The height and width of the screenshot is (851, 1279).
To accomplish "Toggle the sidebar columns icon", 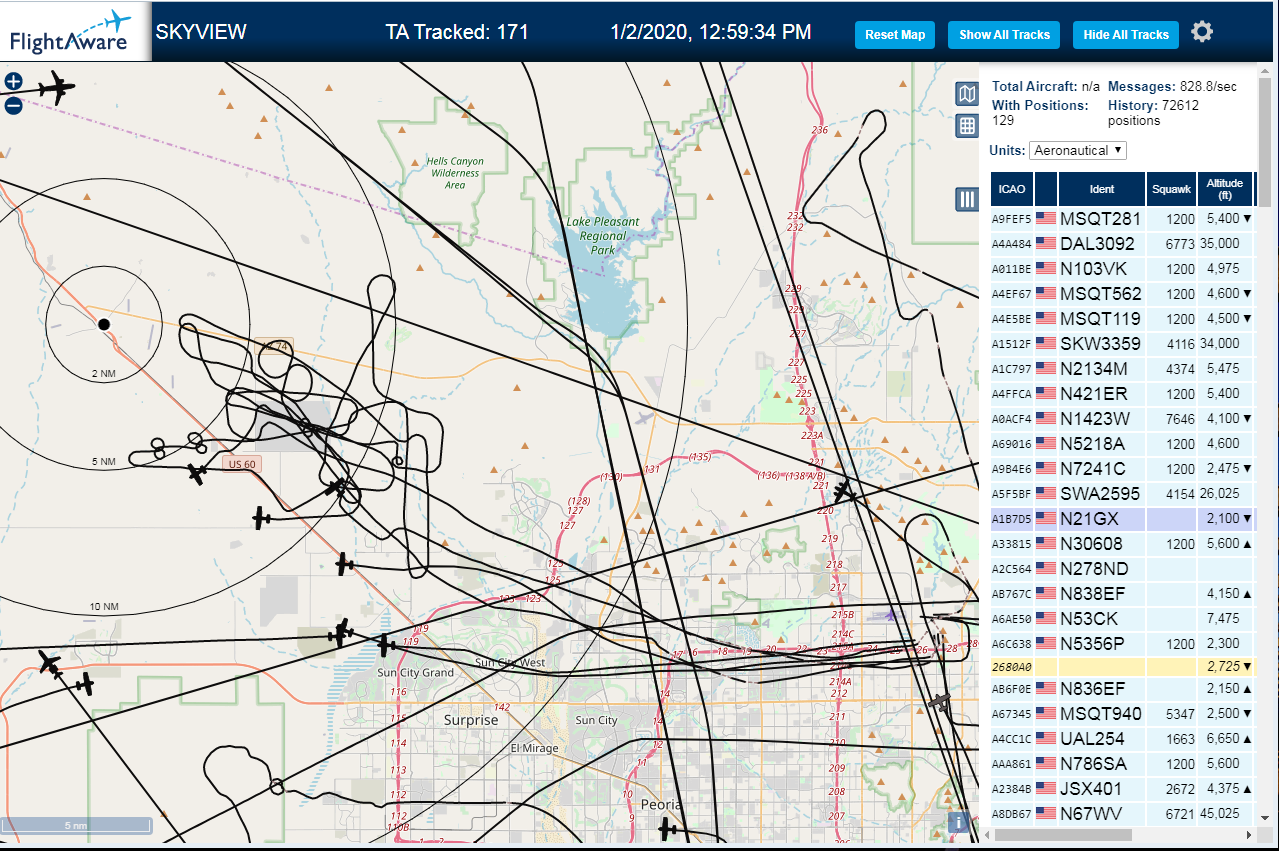I will point(967,199).
